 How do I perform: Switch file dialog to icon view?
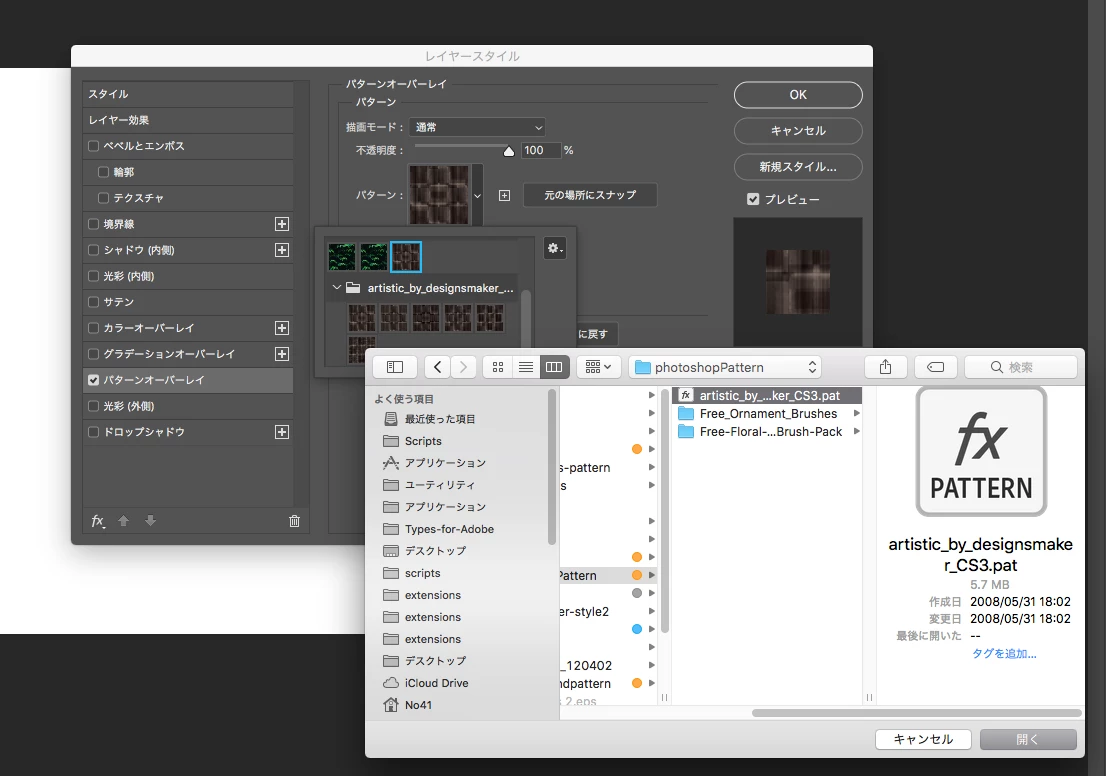[x=498, y=367]
